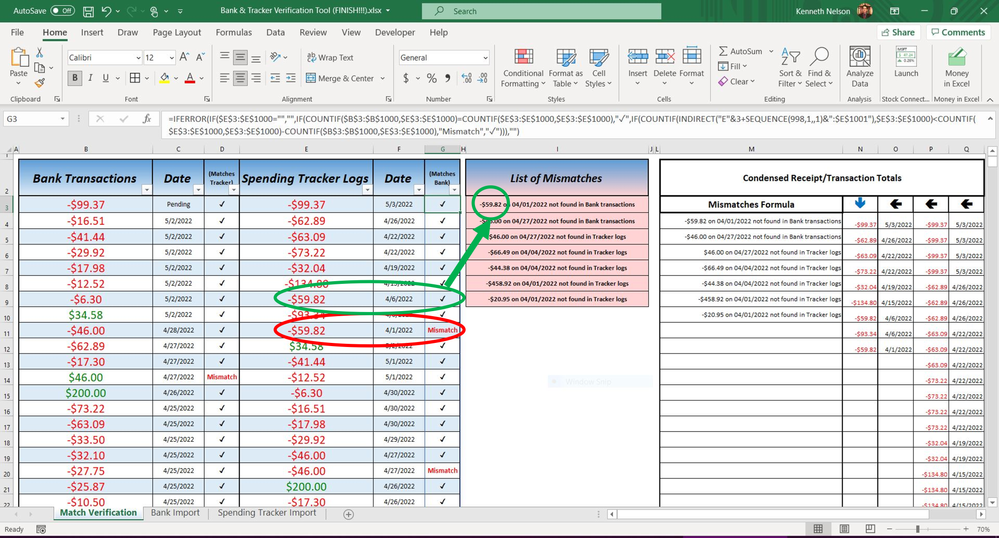The width and height of the screenshot is (999, 538).
Task: Open Conditional Formatting menu
Action: (523, 68)
